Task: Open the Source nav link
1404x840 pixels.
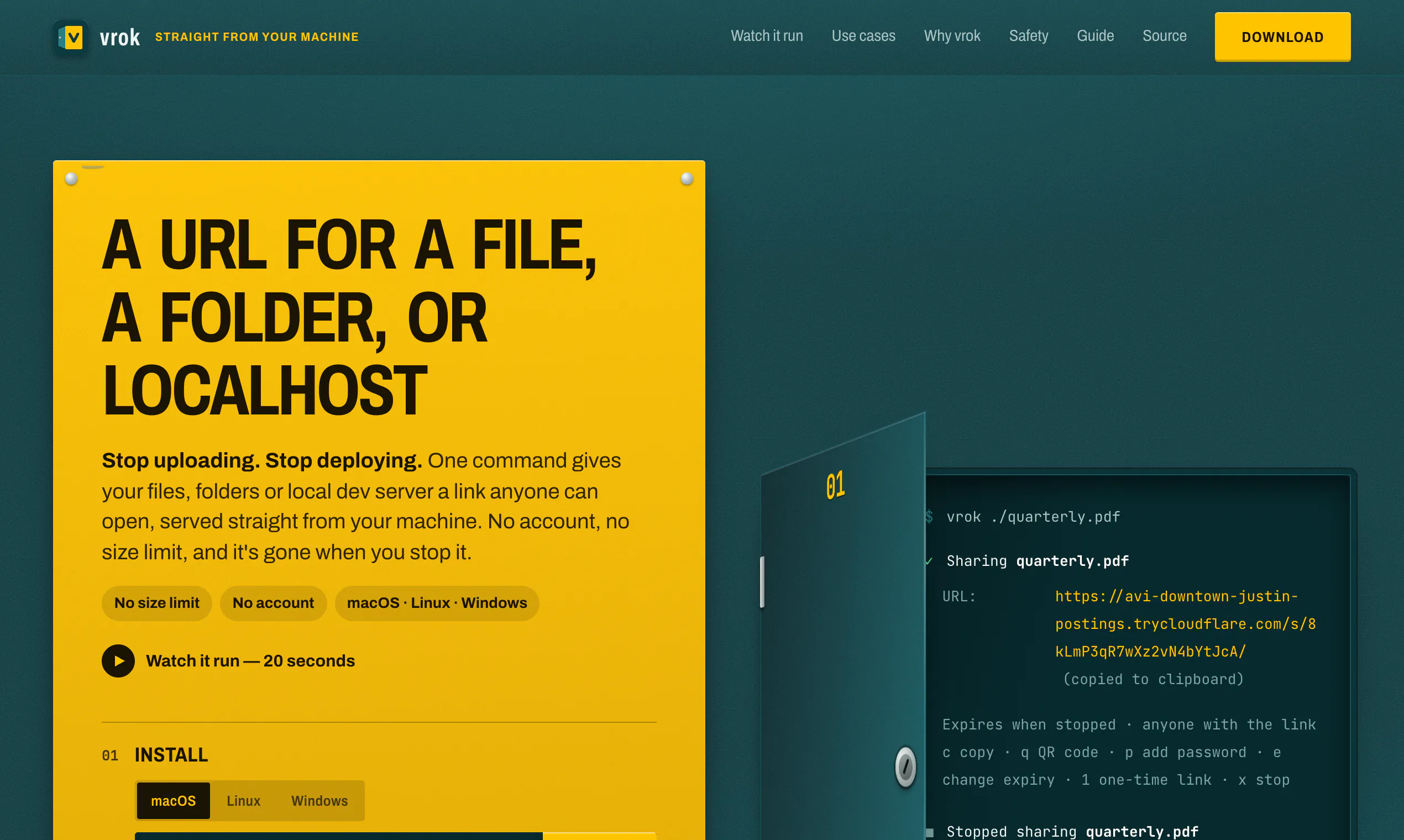Action: (x=1164, y=36)
